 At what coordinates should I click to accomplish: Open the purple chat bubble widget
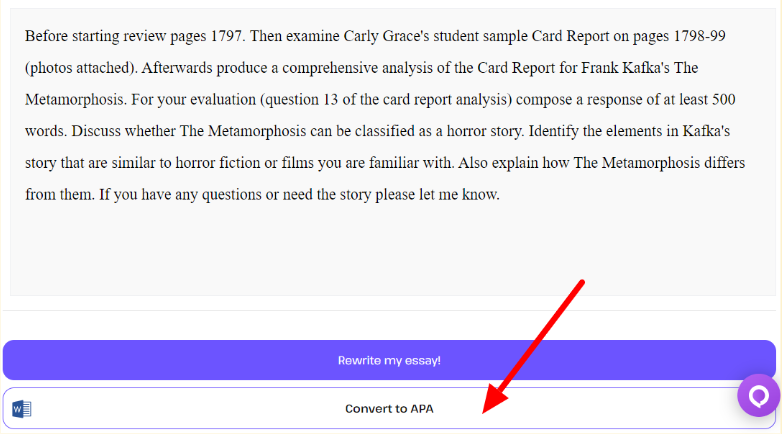pos(758,396)
